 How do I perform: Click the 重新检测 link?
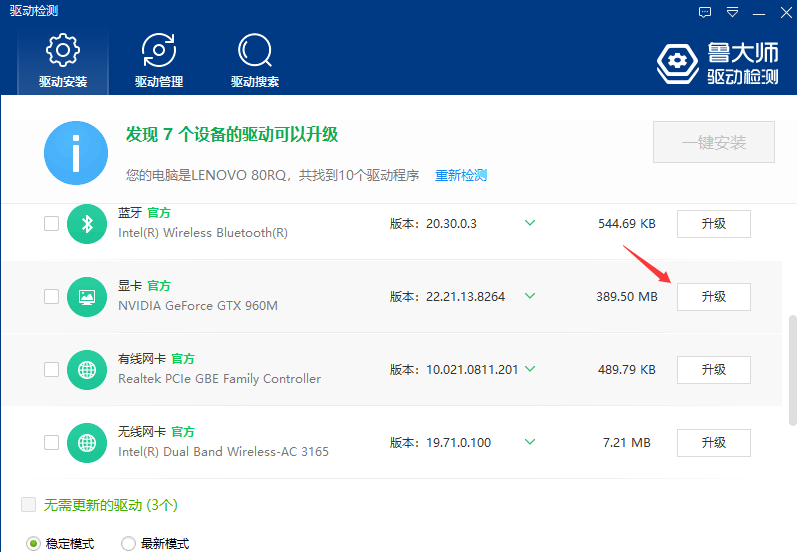pos(461,175)
